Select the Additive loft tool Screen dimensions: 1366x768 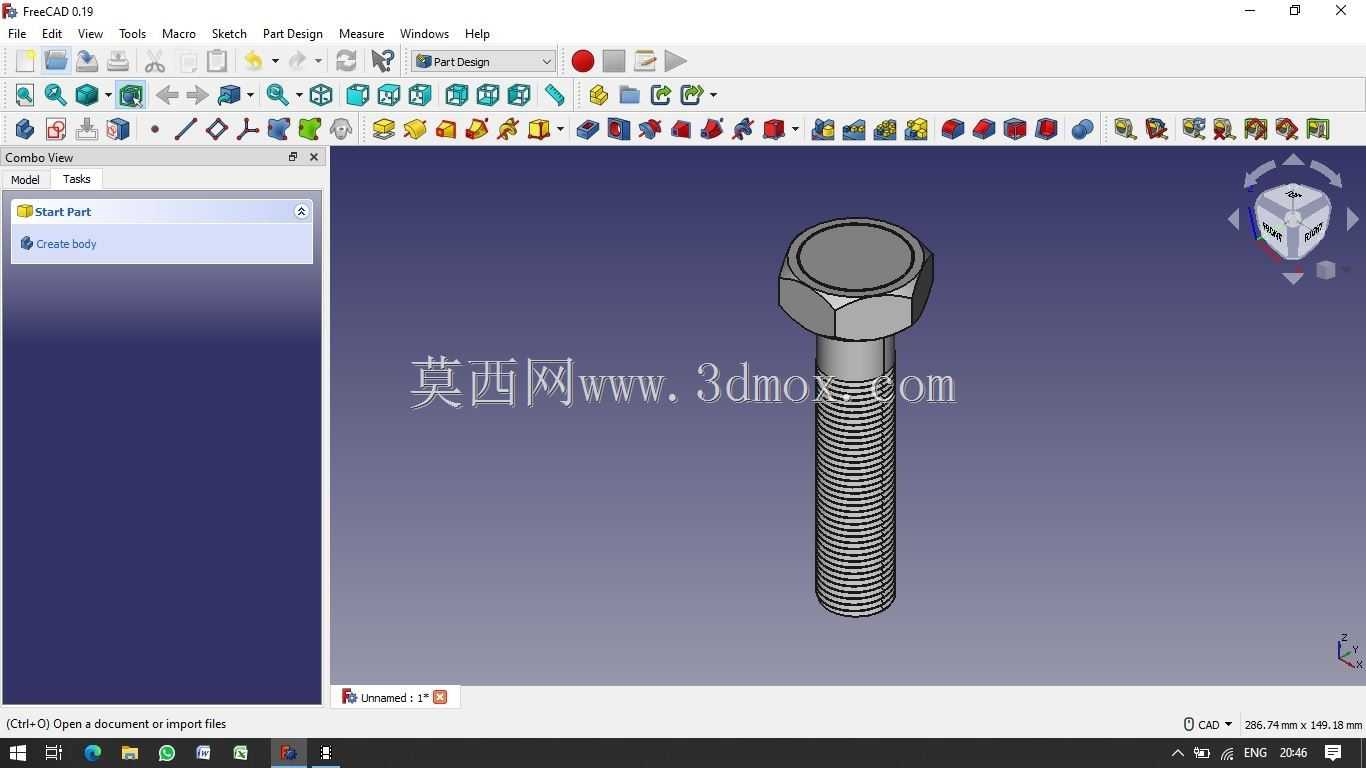coord(446,129)
